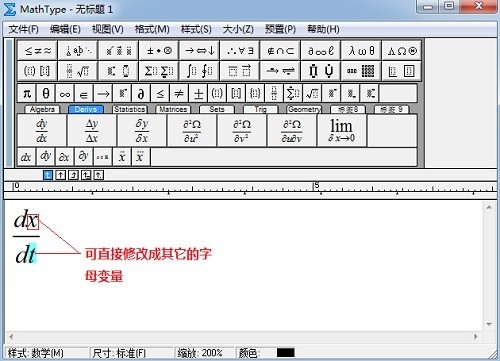Insert the small dy expression

click(x=46, y=157)
